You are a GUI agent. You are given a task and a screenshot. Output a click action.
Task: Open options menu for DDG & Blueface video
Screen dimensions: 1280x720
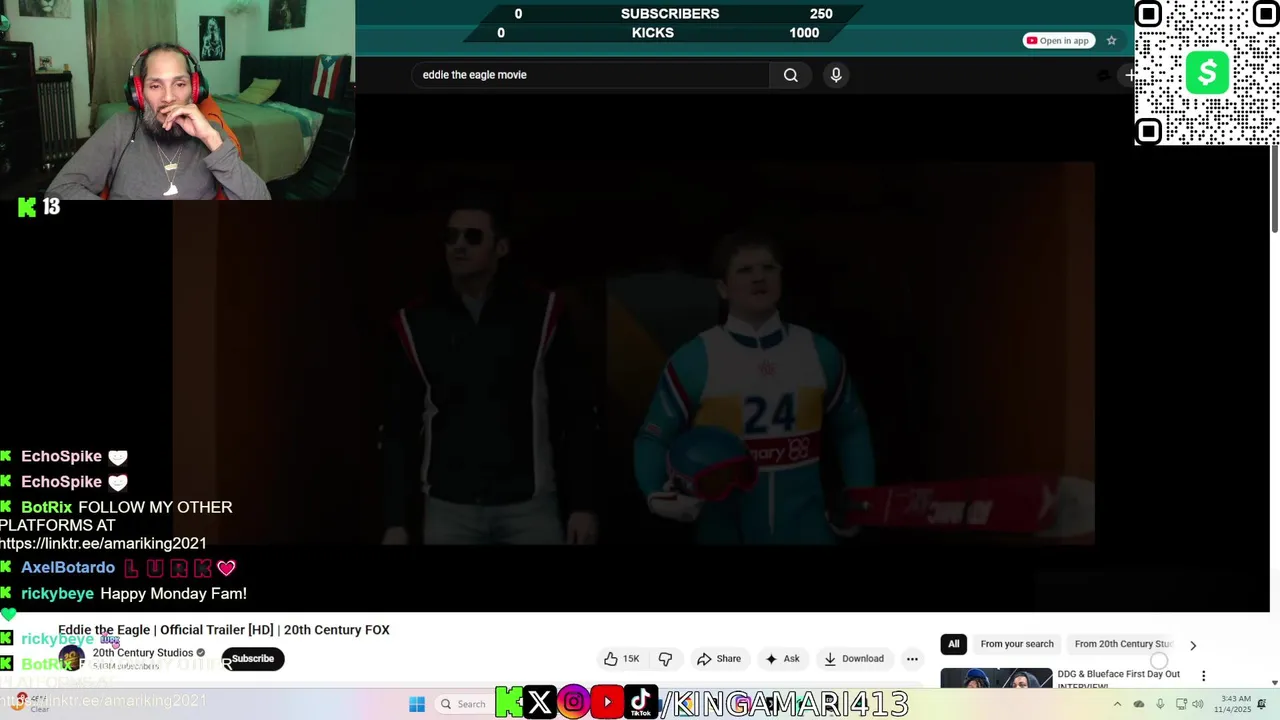[x=1203, y=676]
